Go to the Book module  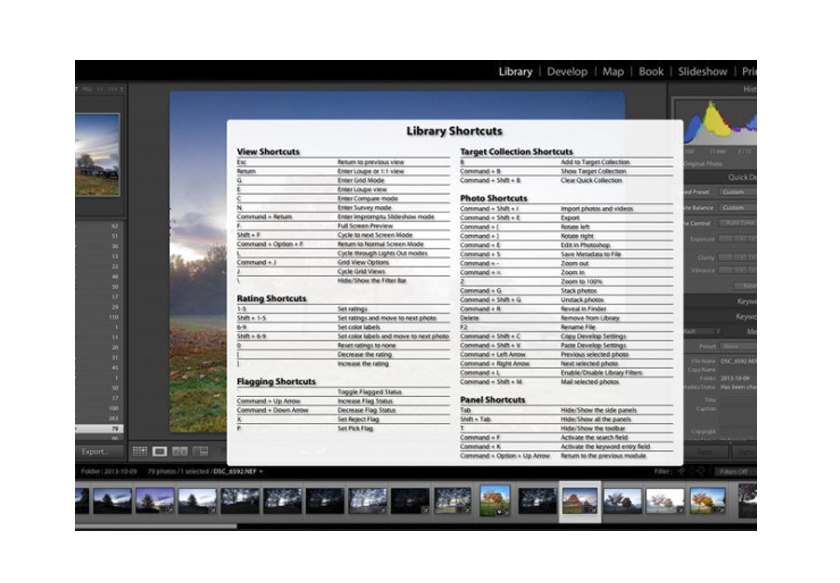(x=651, y=72)
